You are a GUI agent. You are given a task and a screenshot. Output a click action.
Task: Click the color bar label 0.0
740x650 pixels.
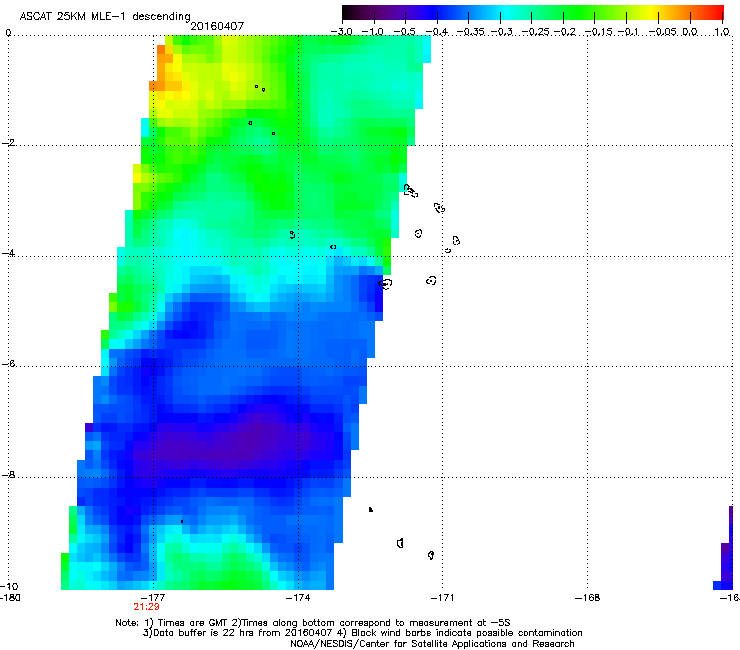690,32
